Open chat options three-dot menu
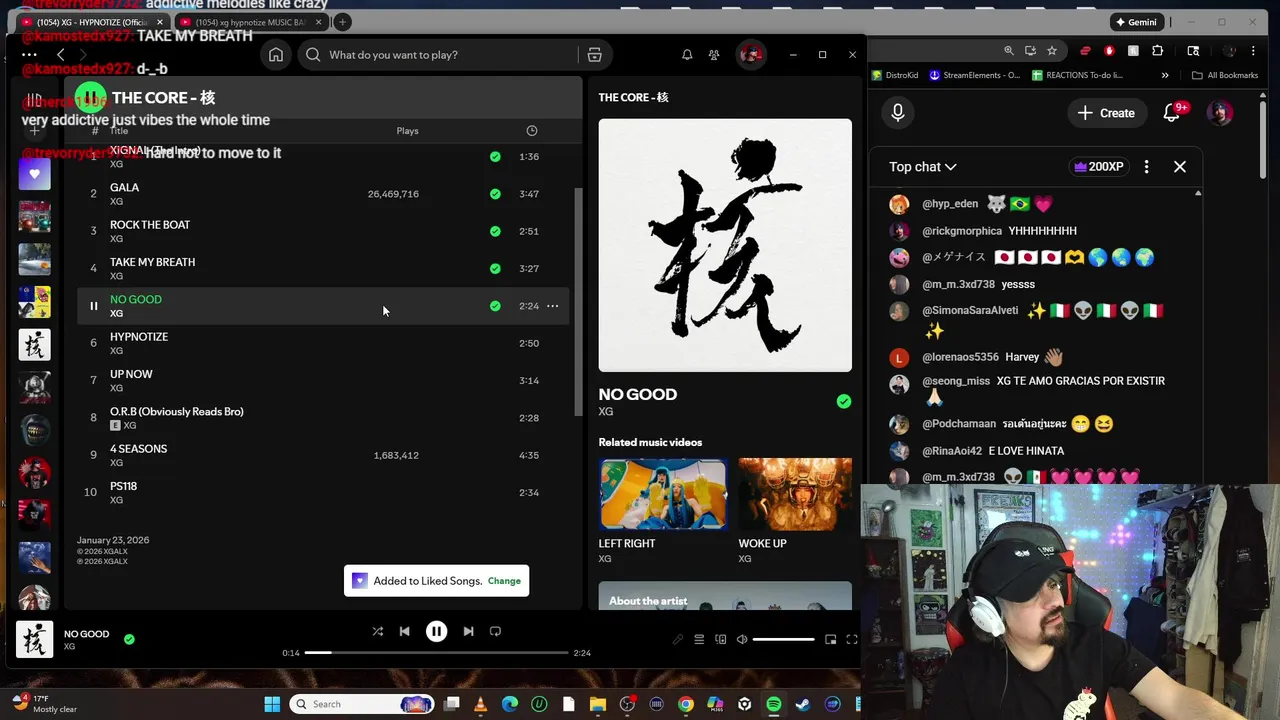1280x720 pixels. coord(1146,167)
